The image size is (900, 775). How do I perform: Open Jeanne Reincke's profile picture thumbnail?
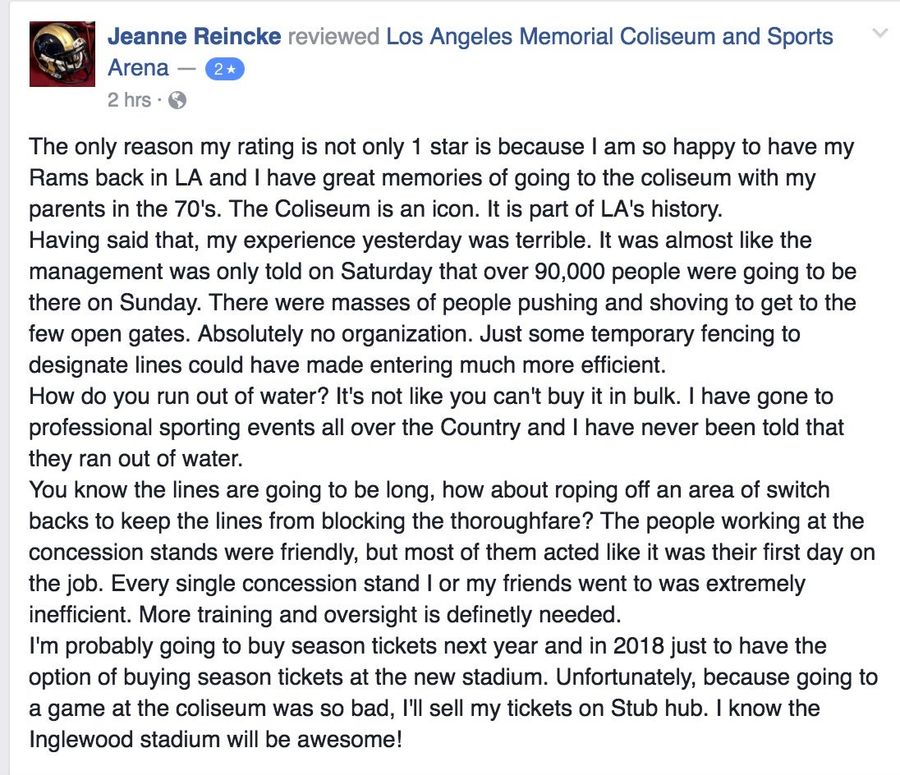coord(63,54)
